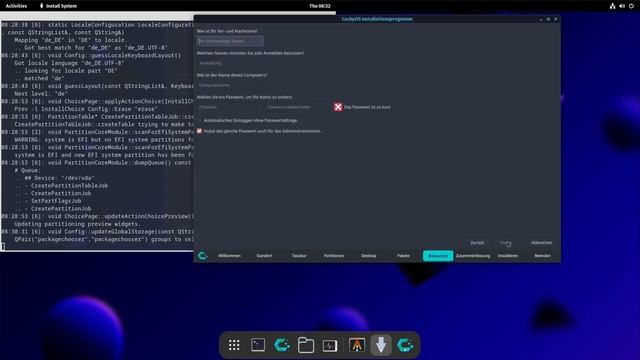Click the Weiter button
The height and width of the screenshot is (360, 640).
[x=505, y=243]
